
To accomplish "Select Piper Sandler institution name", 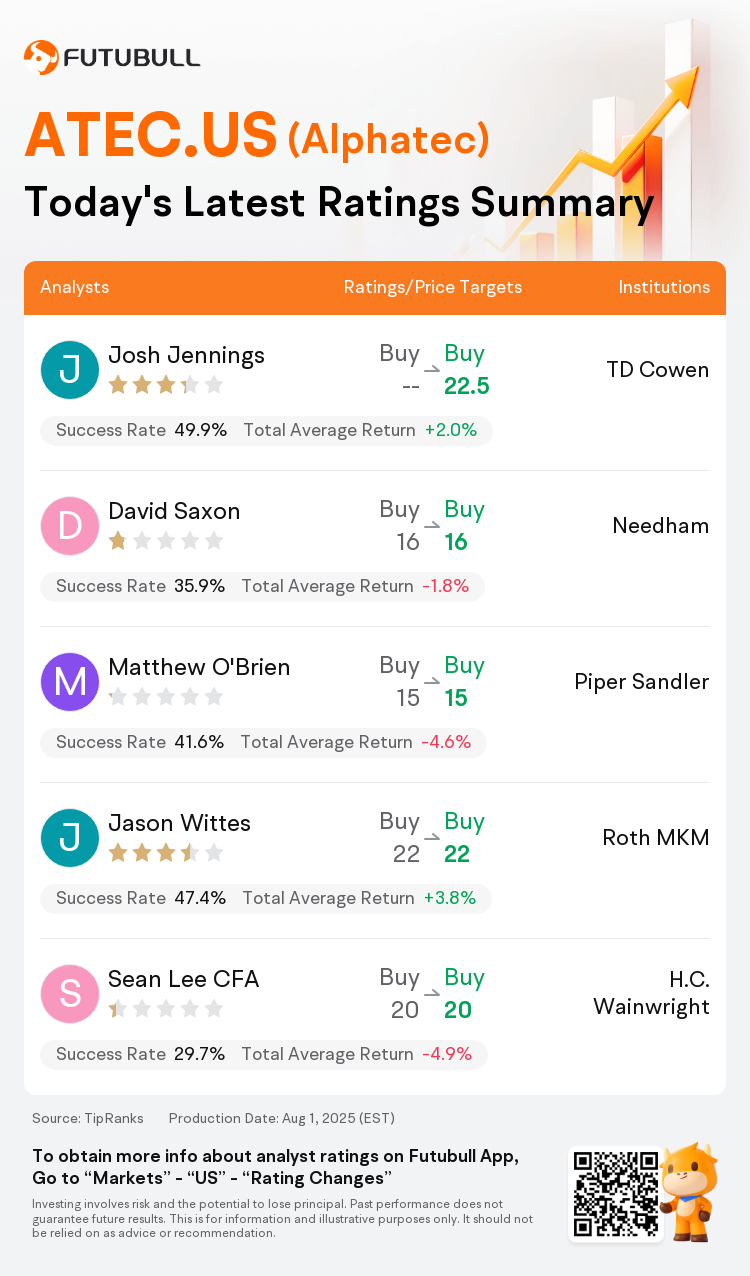I will (x=642, y=682).
